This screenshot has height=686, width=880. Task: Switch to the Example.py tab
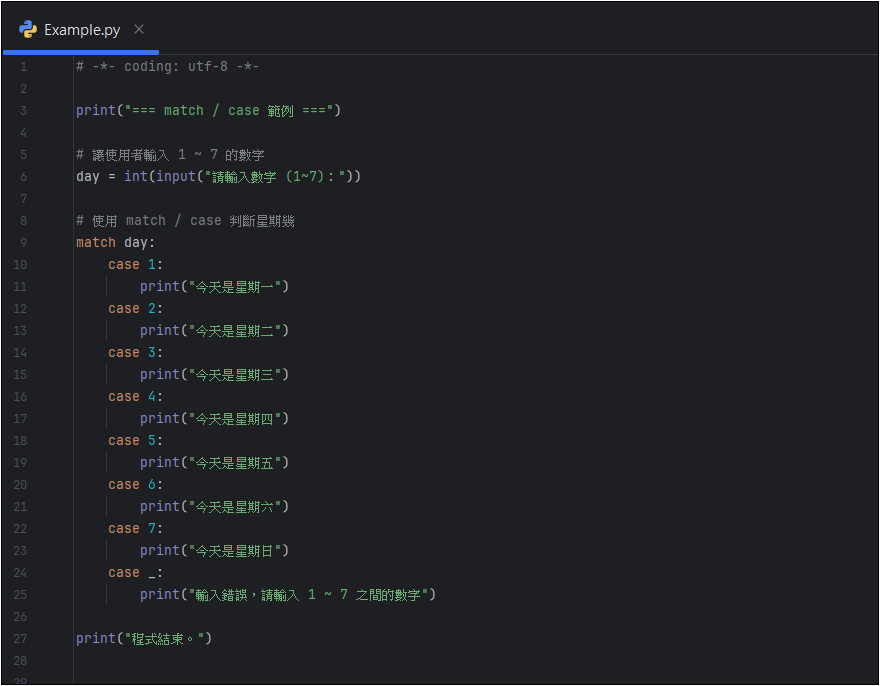pos(82,29)
